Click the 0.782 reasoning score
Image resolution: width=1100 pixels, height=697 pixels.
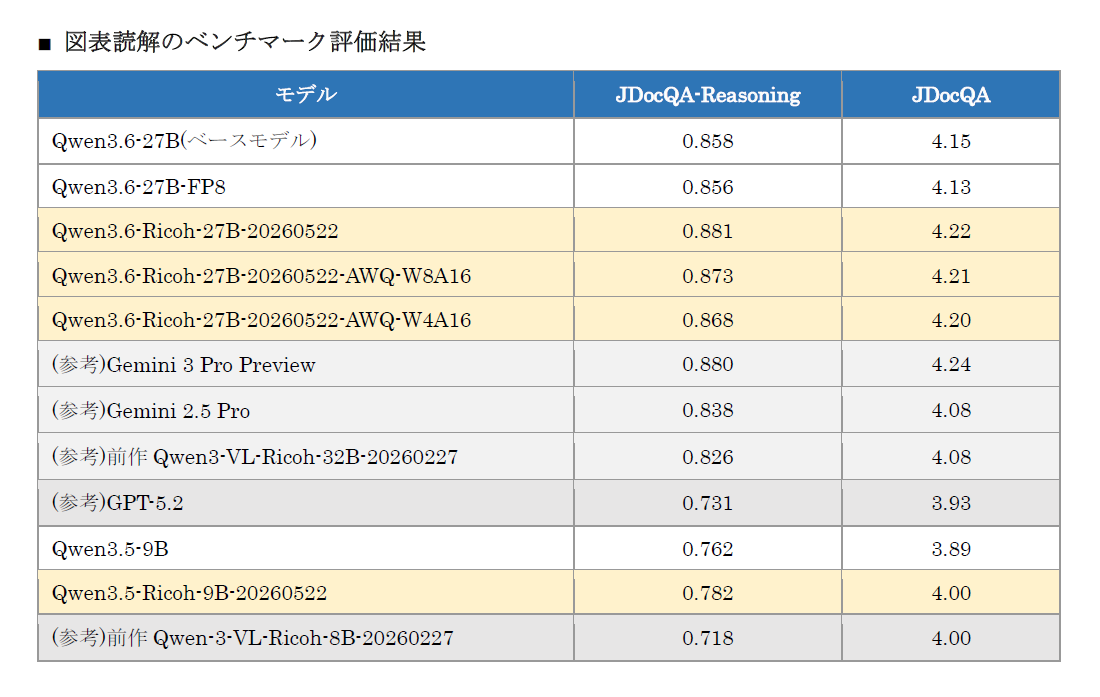(x=708, y=593)
